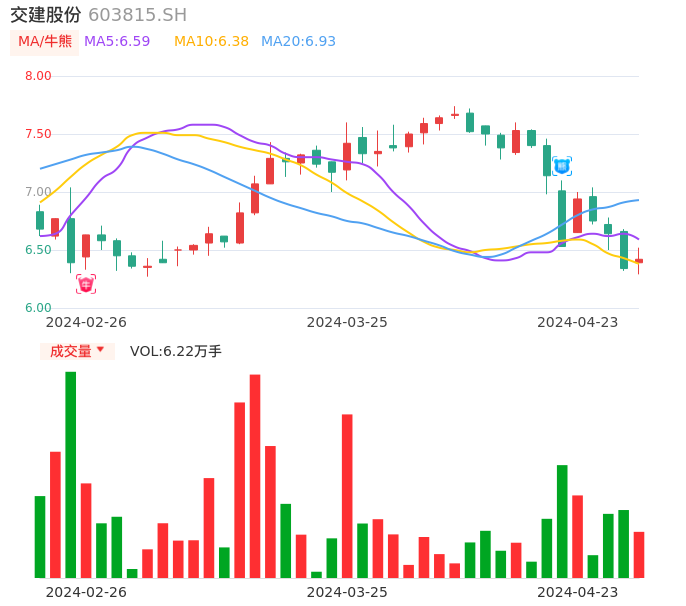Toggle the MA10 moving average label
The image size is (686, 606).
pyautogui.click(x=211, y=42)
